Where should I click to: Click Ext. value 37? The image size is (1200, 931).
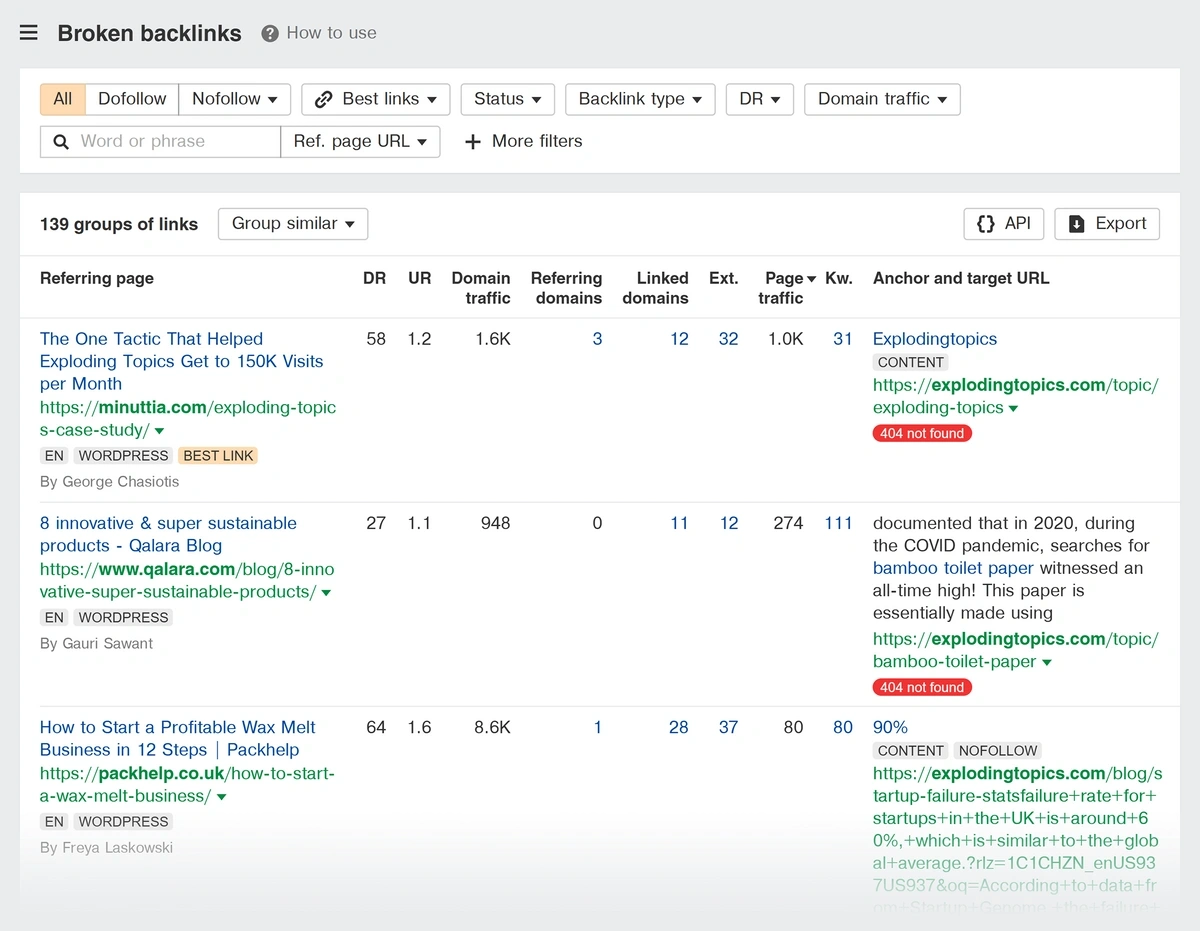(728, 727)
